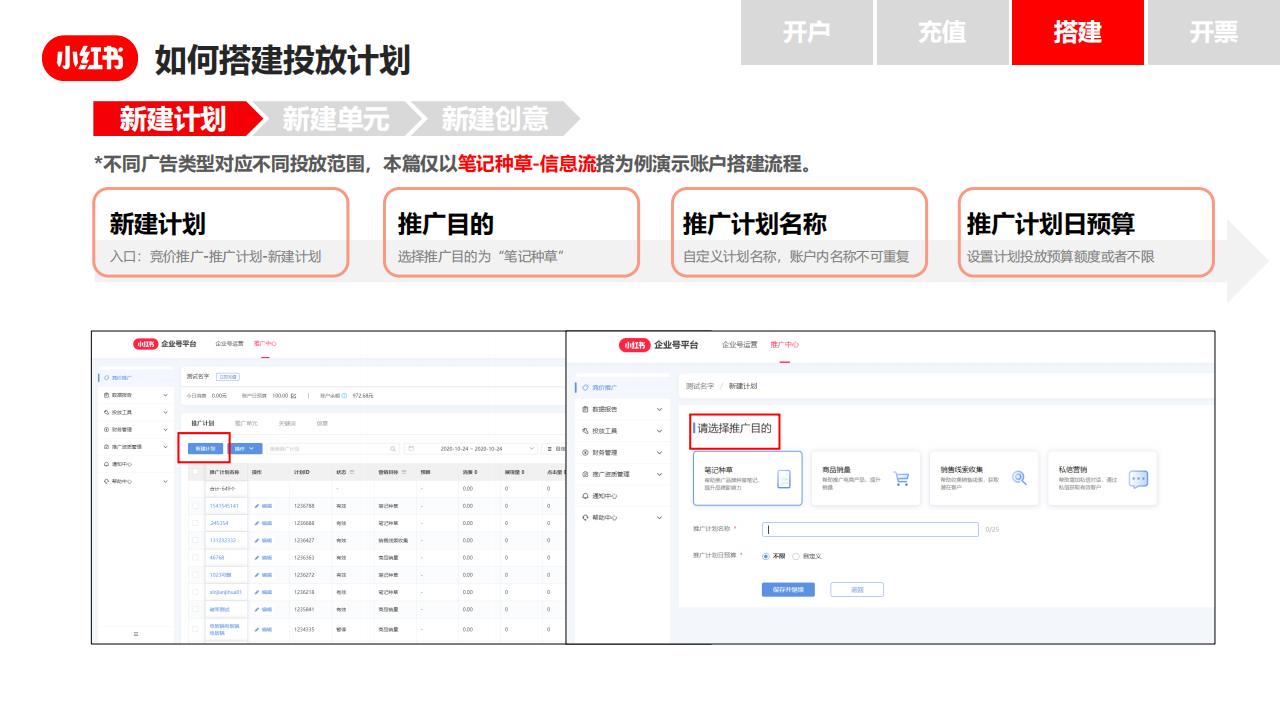
Task: Open 推广中心 in right screenshot header
Action: [785, 345]
